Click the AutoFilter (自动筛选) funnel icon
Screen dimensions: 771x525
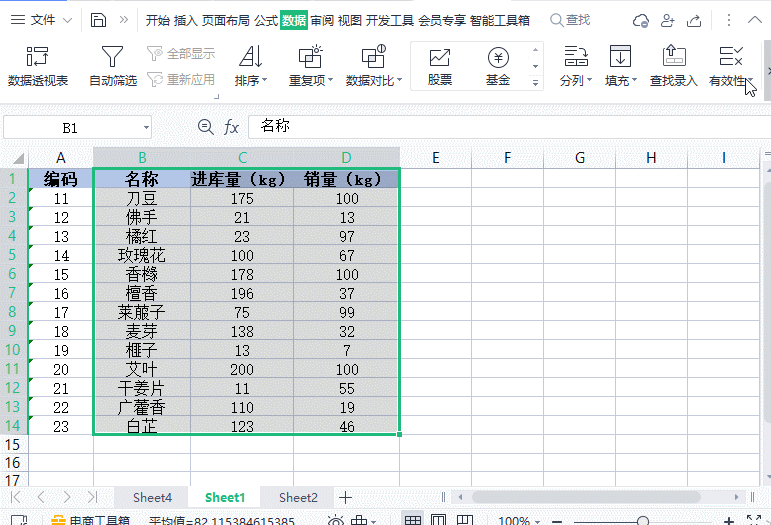[x=112, y=57]
